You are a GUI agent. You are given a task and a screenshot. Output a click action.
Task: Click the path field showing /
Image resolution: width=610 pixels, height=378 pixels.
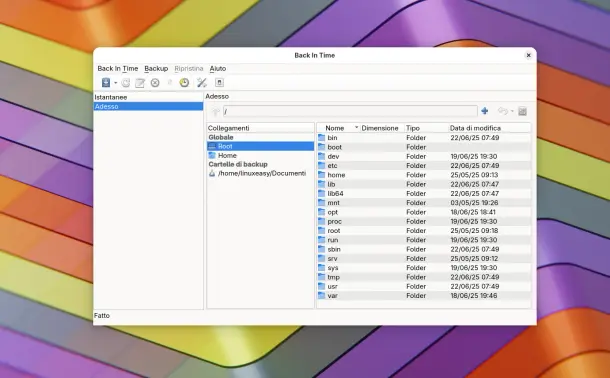coord(350,111)
